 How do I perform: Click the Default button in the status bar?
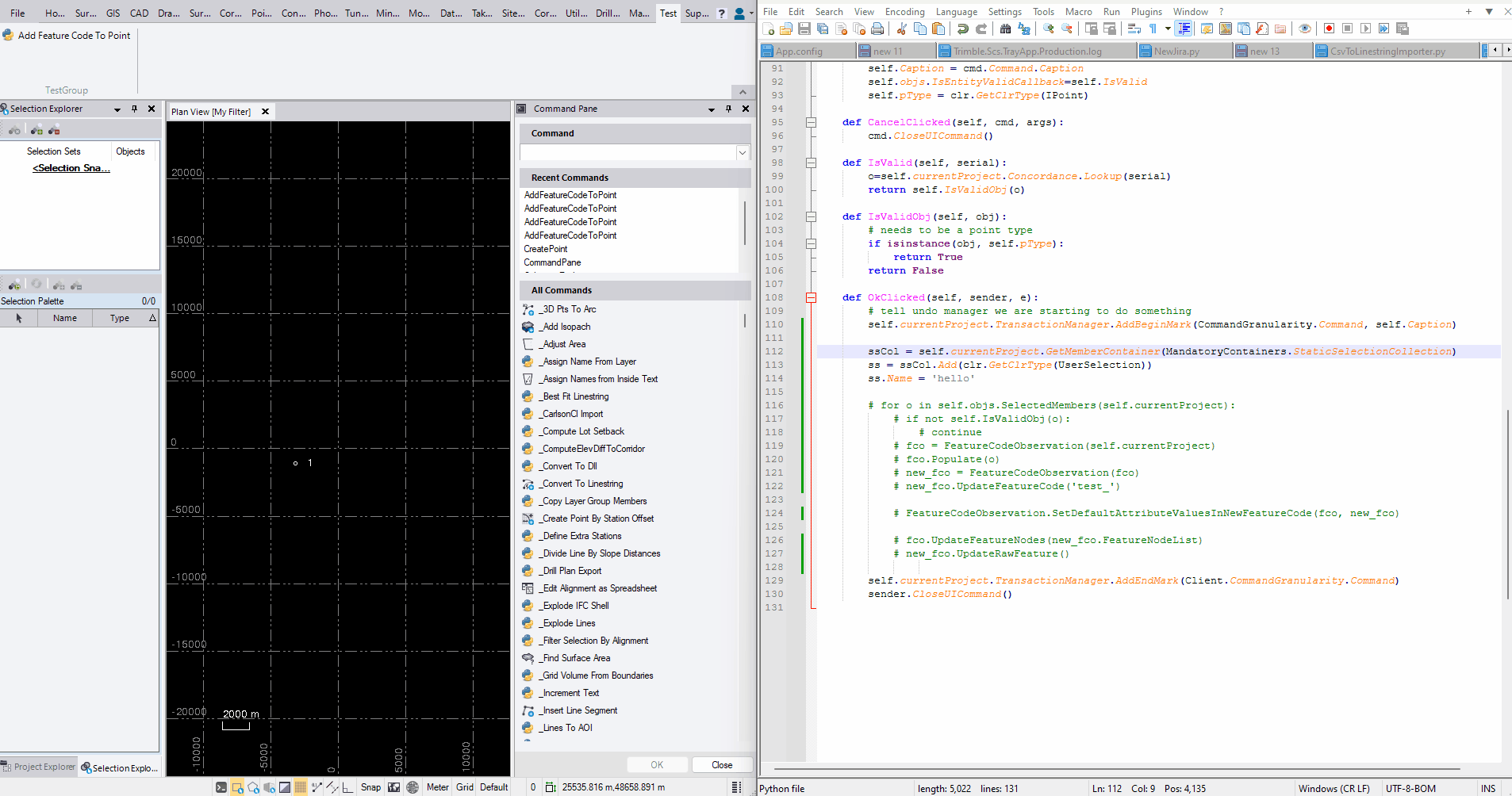tap(494, 787)
